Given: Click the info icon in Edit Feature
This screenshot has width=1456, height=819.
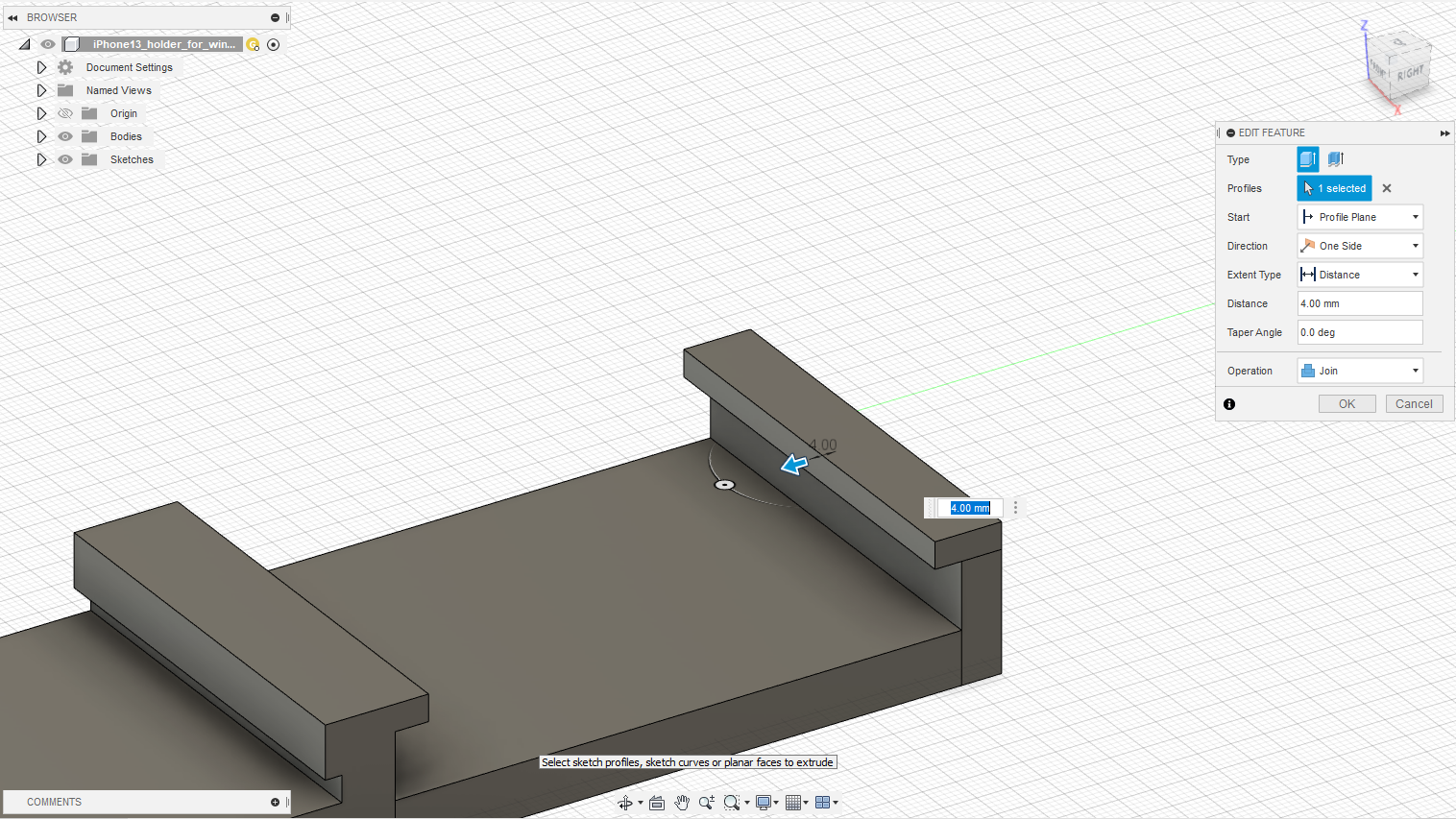Looking at the screenshot, I should point(1229,404).
